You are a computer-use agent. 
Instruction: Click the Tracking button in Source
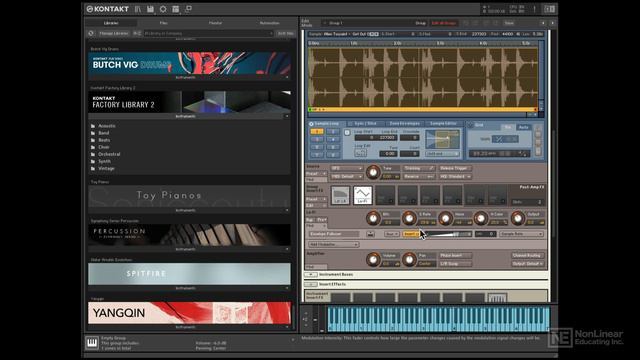[418, 168]
